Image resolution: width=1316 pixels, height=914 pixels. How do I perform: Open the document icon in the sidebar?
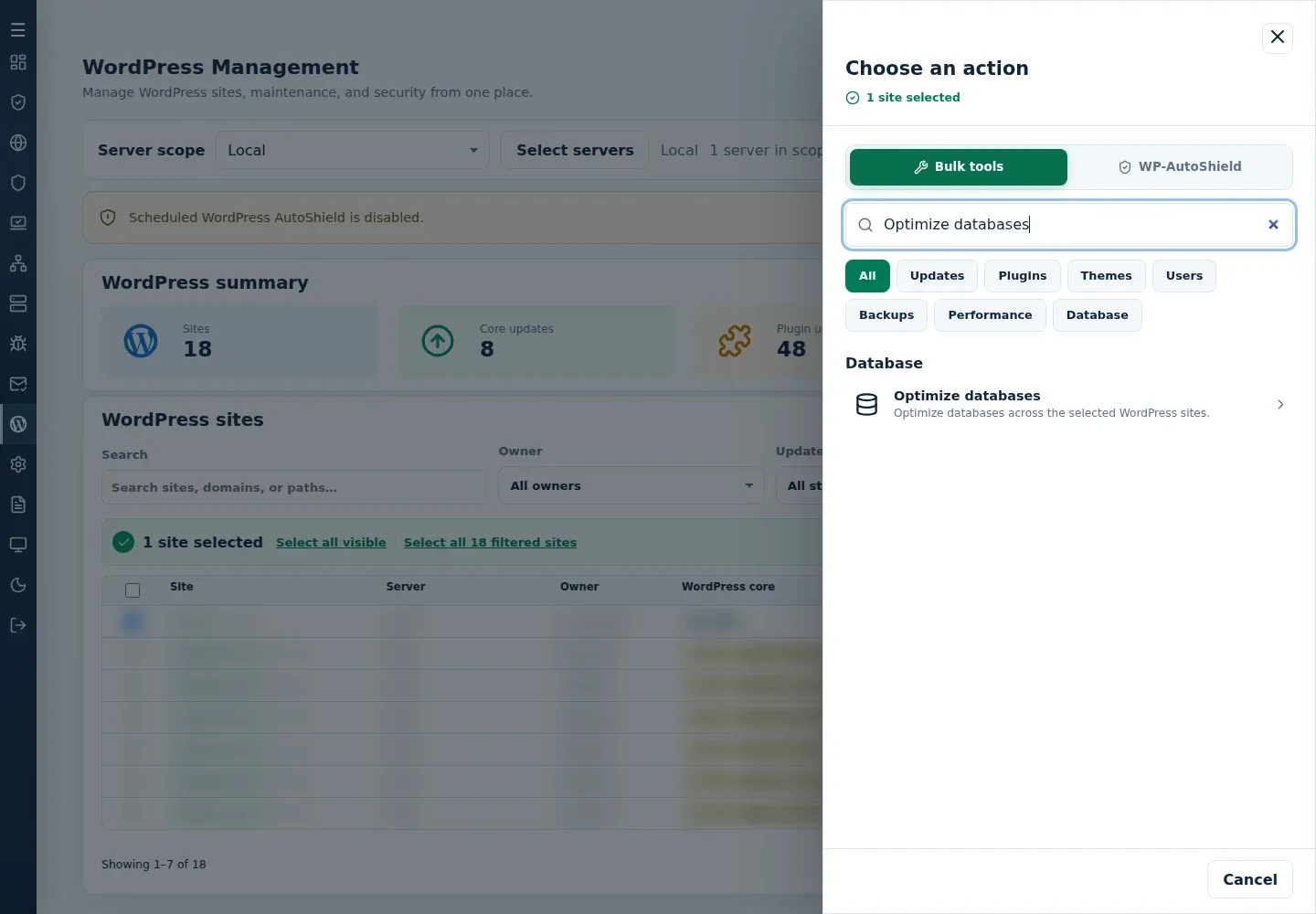tap(18, 505)
